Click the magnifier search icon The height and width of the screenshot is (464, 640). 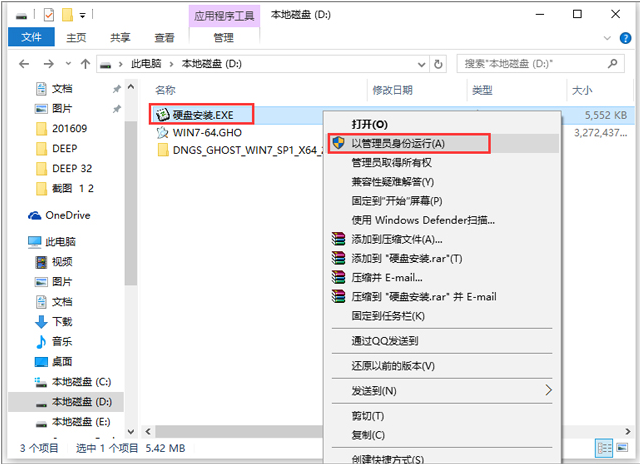coord(612,64)
